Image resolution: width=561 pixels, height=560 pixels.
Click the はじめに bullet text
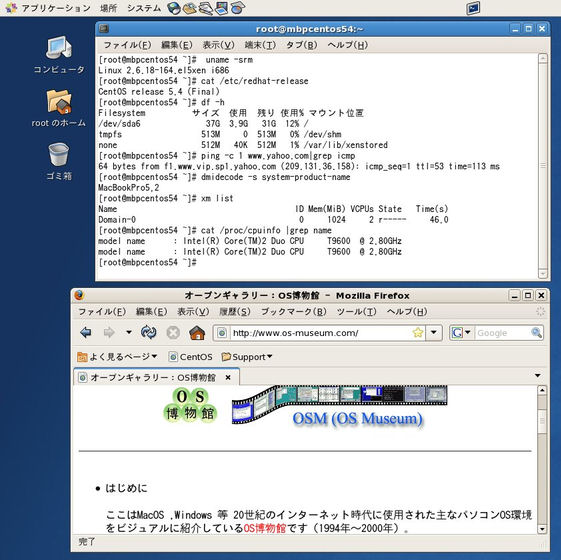click(126, 488)
